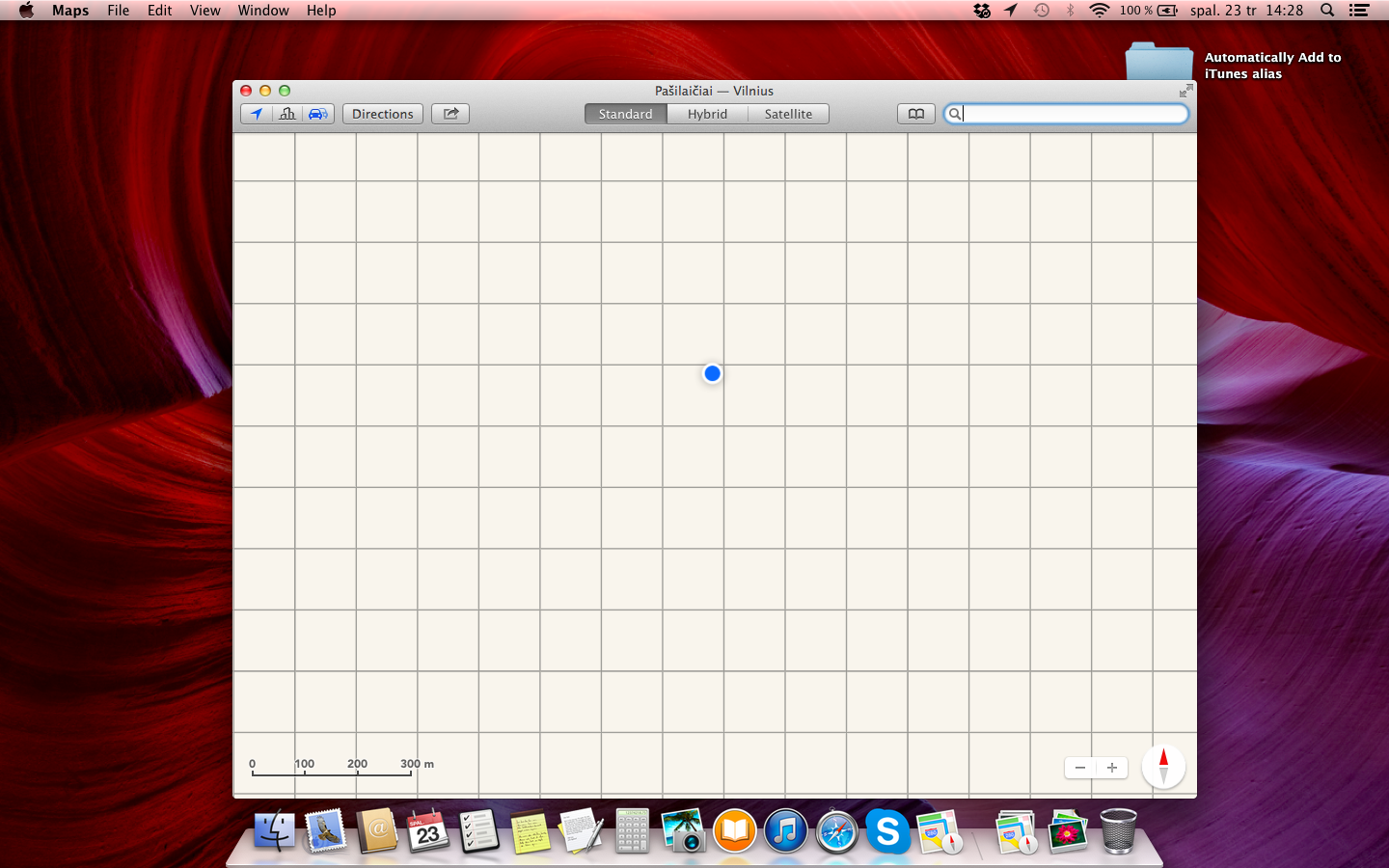Zoom in with the plus button
The height and width of the screenshot is (868, 1389).
tap(1112, 768)
